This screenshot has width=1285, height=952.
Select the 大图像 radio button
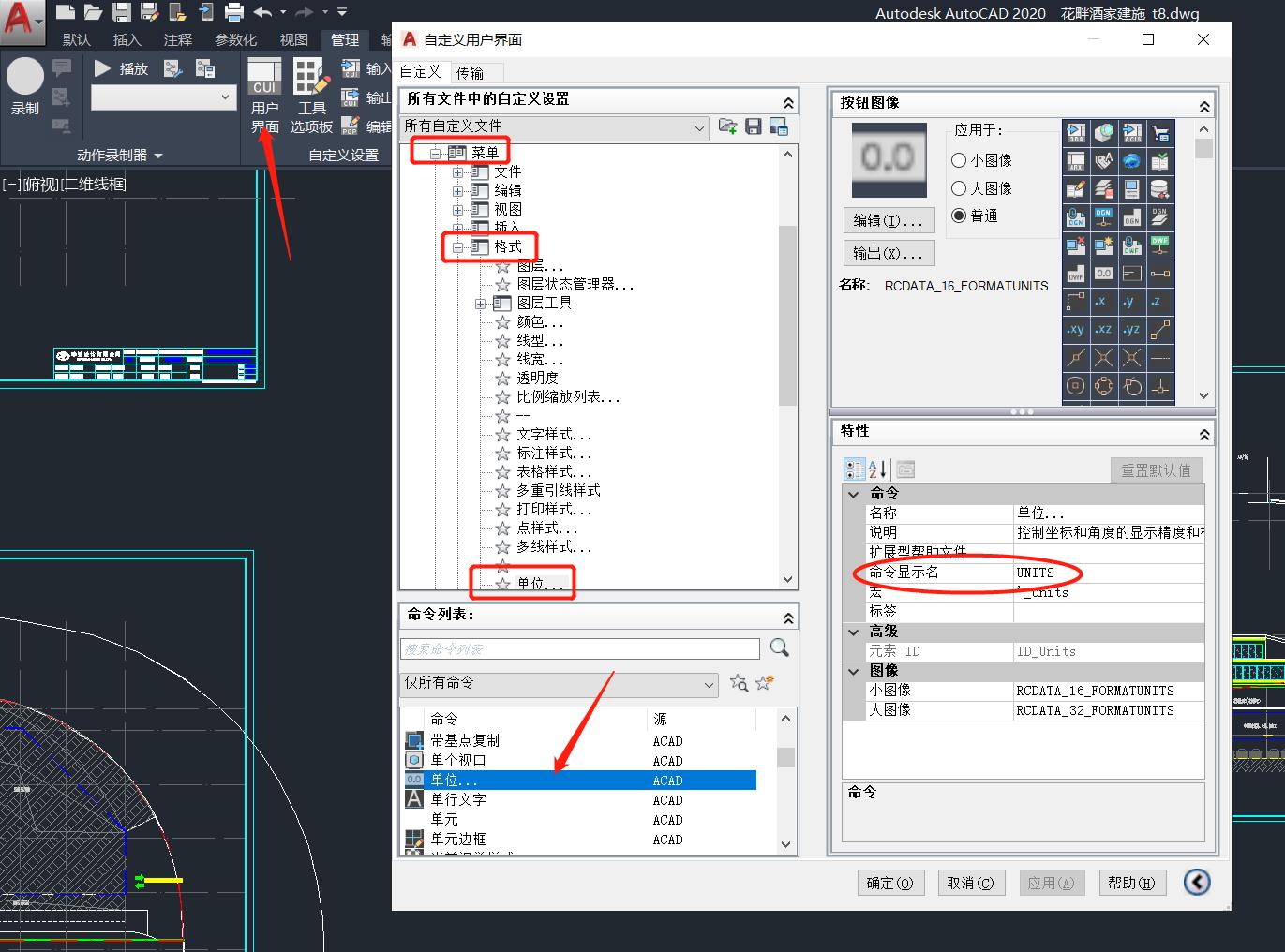(958, 188)
